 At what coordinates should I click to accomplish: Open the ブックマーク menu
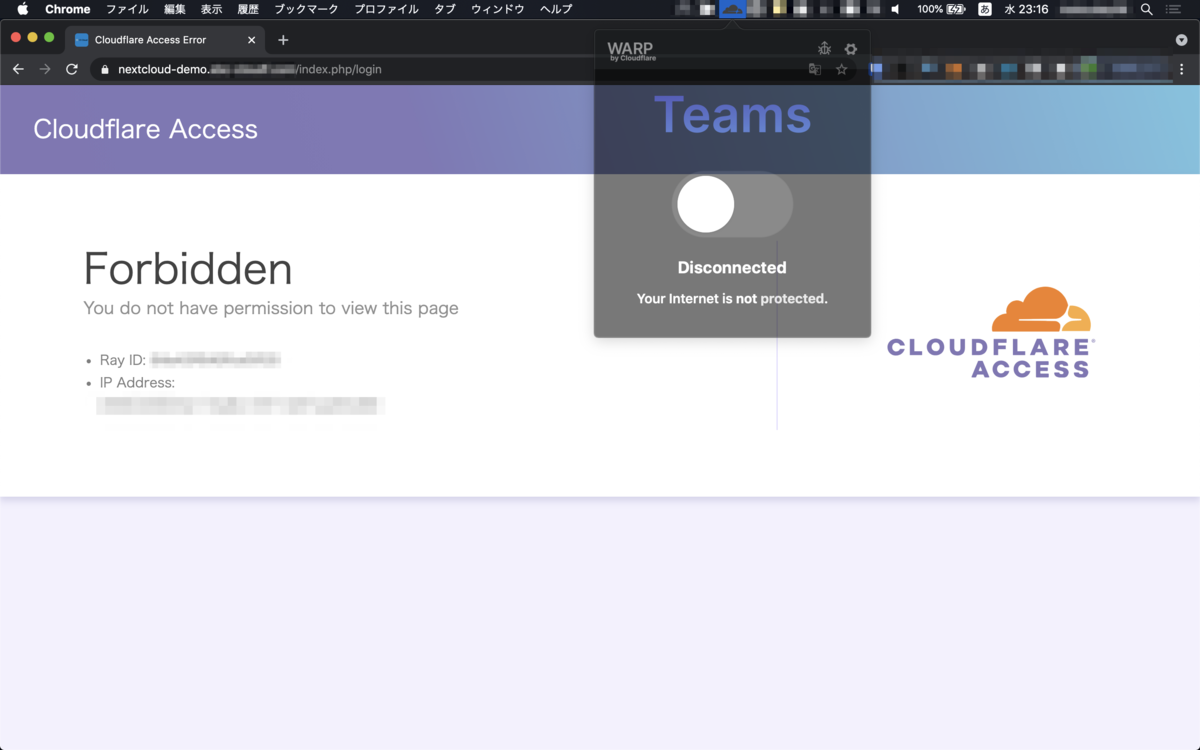click(x=306, y=9)
